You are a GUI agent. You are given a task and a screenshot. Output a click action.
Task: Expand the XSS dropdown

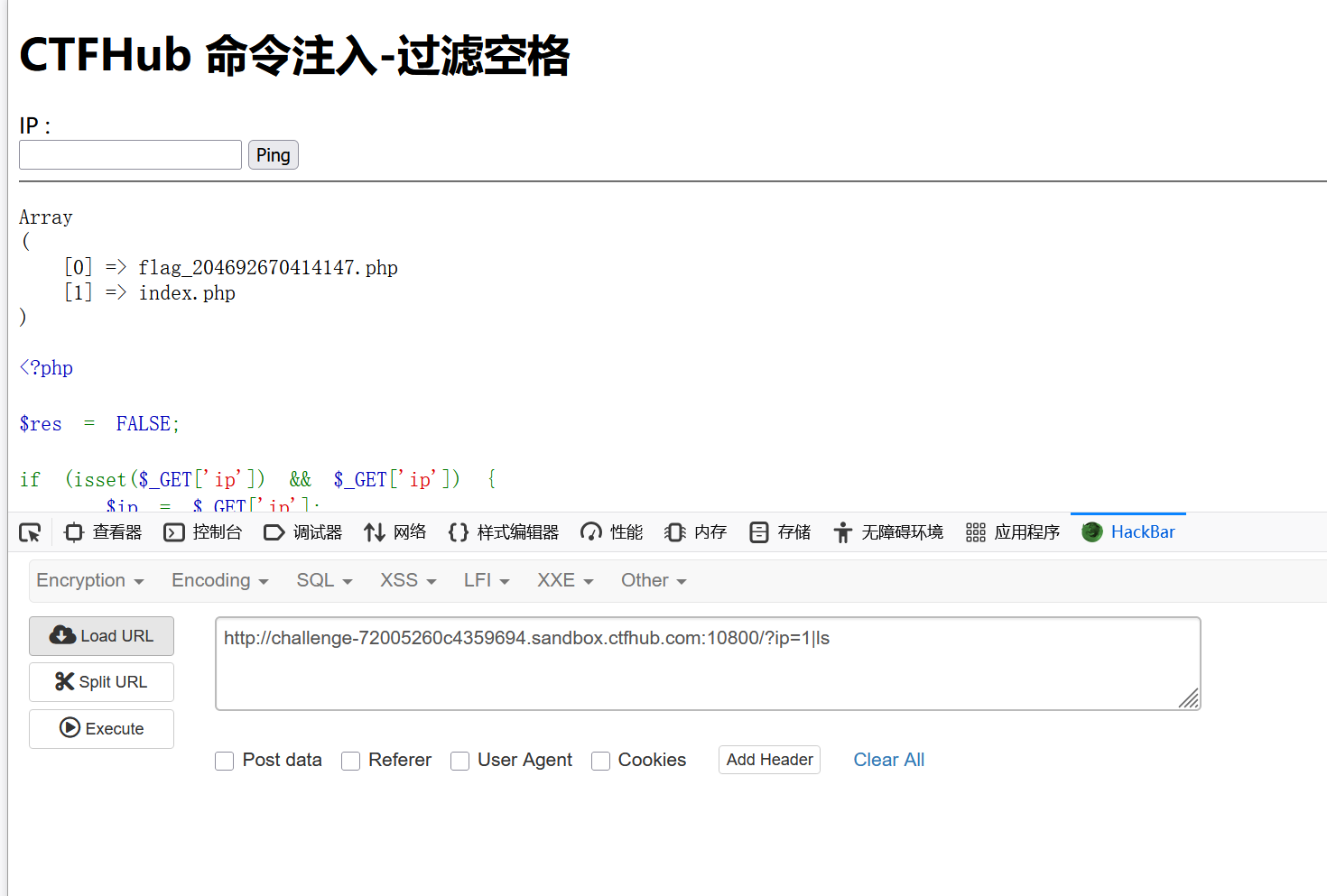[x=408, y=580]
